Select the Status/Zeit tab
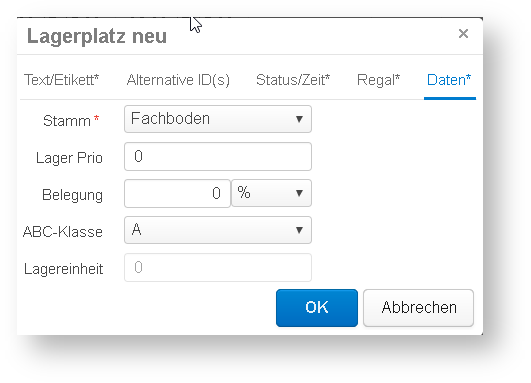 tap(293, 80)
